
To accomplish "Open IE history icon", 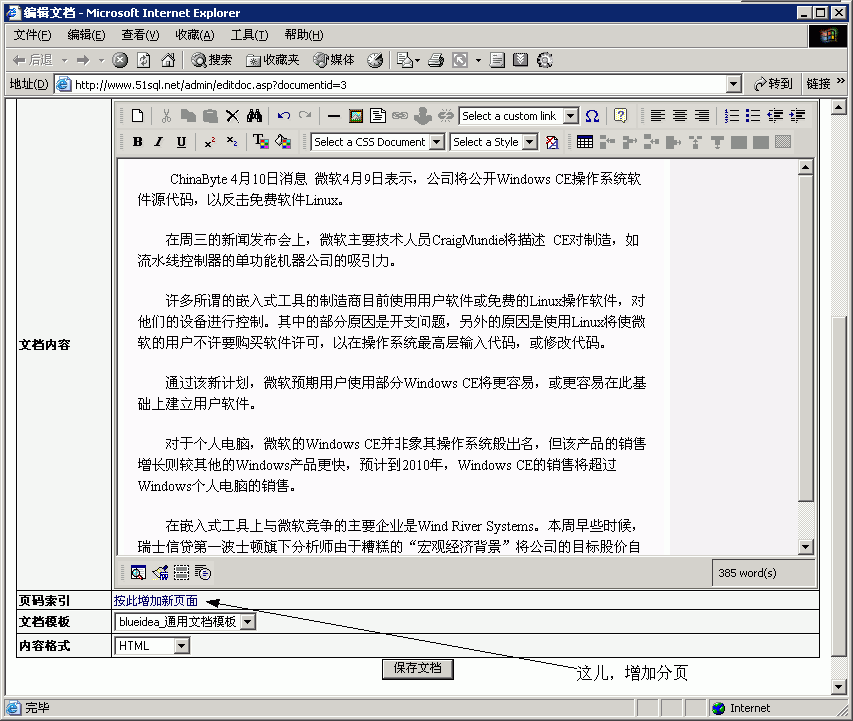I will point(375,60).
